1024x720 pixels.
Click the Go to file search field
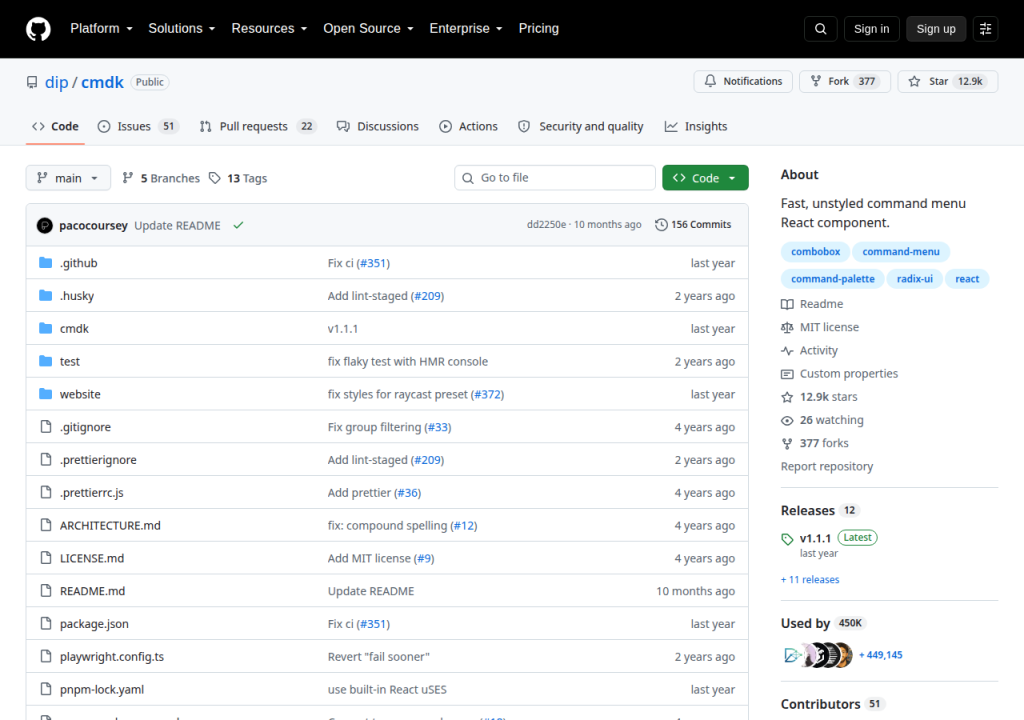point(554,178)
